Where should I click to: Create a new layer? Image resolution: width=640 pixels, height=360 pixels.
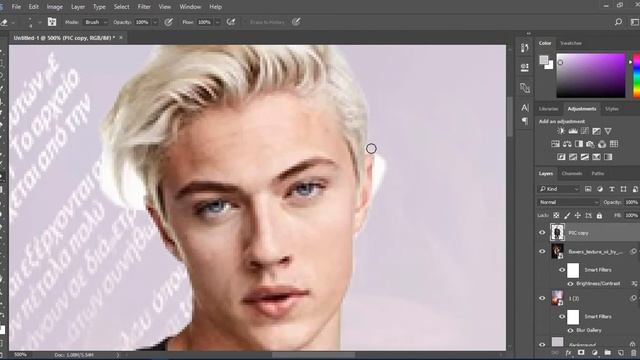point(621,353)
